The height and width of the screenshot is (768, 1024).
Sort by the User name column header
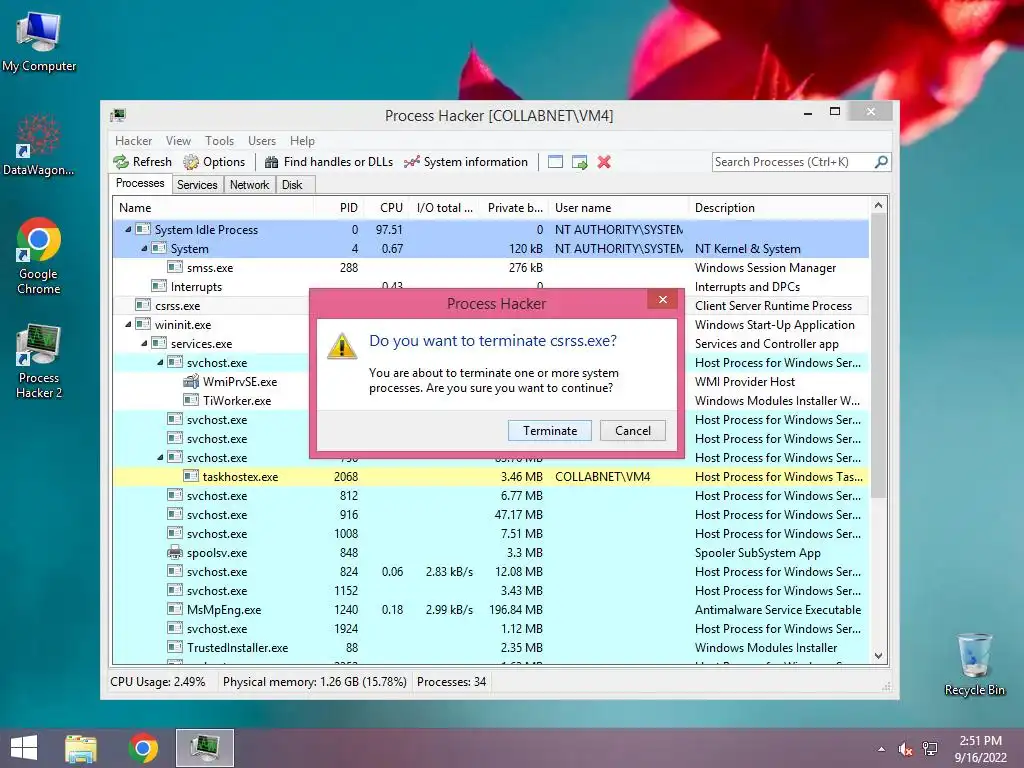pyautogui.click(x=618, y=208)
